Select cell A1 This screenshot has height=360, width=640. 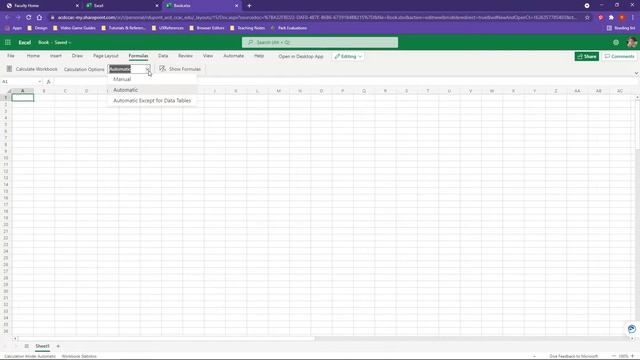23,98
